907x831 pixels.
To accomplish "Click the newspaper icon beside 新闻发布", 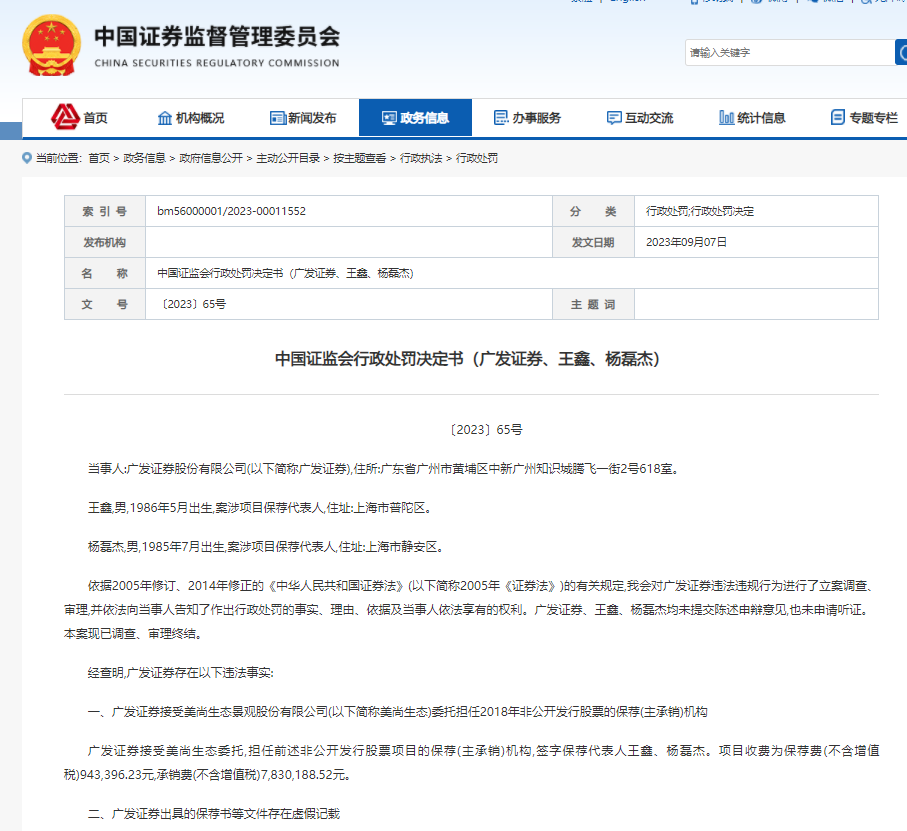I will coord(278,118).
